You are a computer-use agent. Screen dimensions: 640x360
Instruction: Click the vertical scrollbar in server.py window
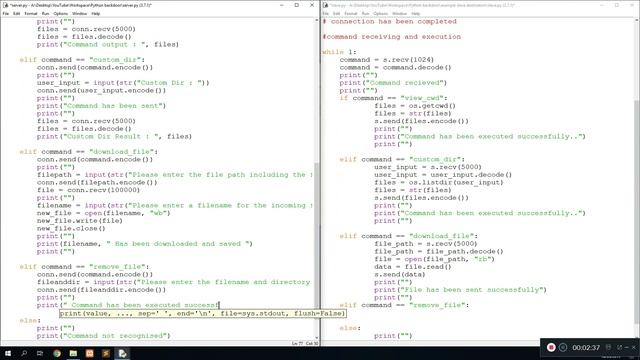pos(317,180)
